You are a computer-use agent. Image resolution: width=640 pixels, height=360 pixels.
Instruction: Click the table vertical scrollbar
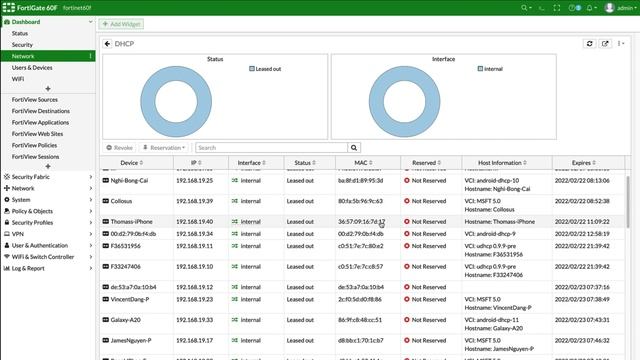coord(628,202)
